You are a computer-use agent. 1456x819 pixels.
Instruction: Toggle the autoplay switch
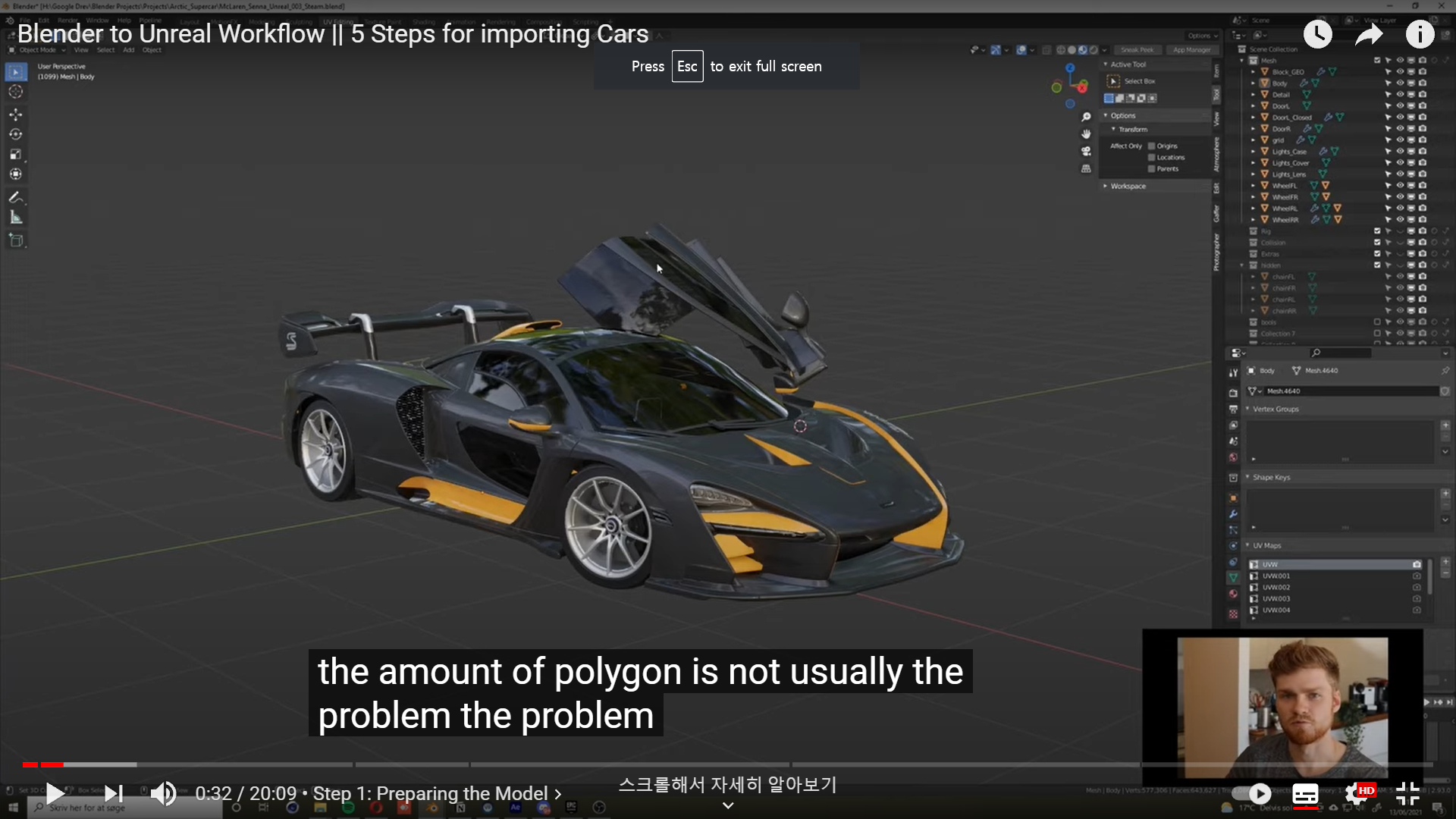(1253, 794)
